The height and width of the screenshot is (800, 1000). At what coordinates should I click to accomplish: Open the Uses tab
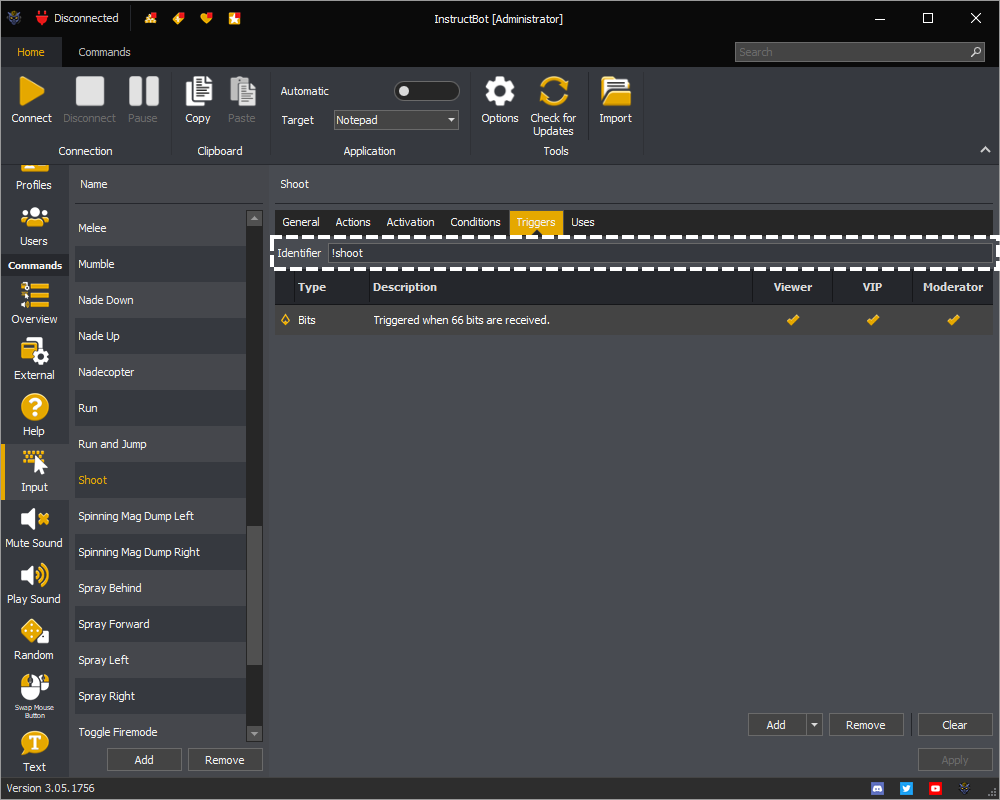click(x=582, y=222)
